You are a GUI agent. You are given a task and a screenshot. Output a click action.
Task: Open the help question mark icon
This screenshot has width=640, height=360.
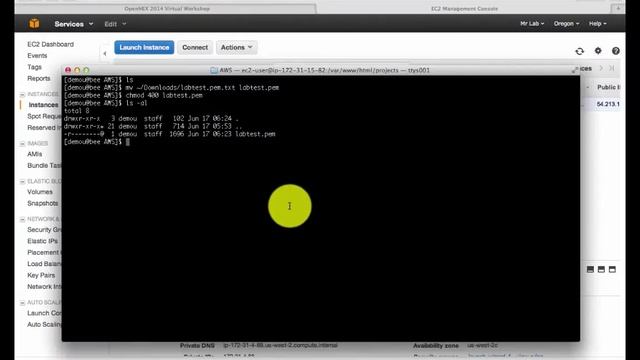click(x=616, y=51)
